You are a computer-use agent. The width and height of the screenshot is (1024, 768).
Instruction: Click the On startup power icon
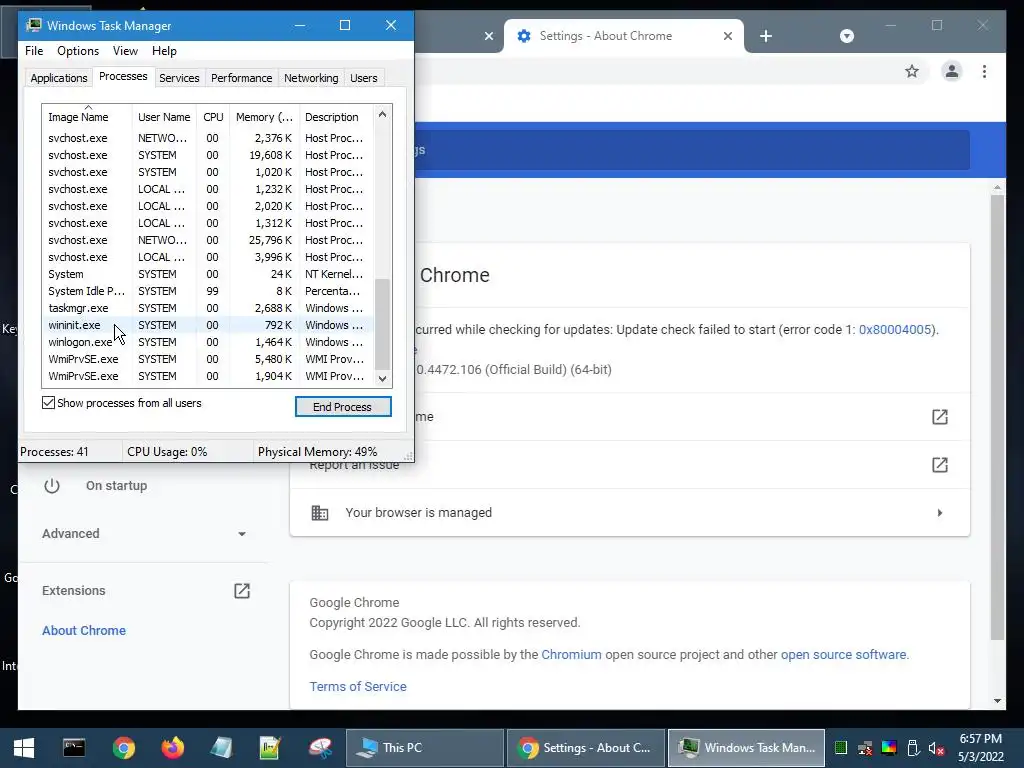coord(52,485)
